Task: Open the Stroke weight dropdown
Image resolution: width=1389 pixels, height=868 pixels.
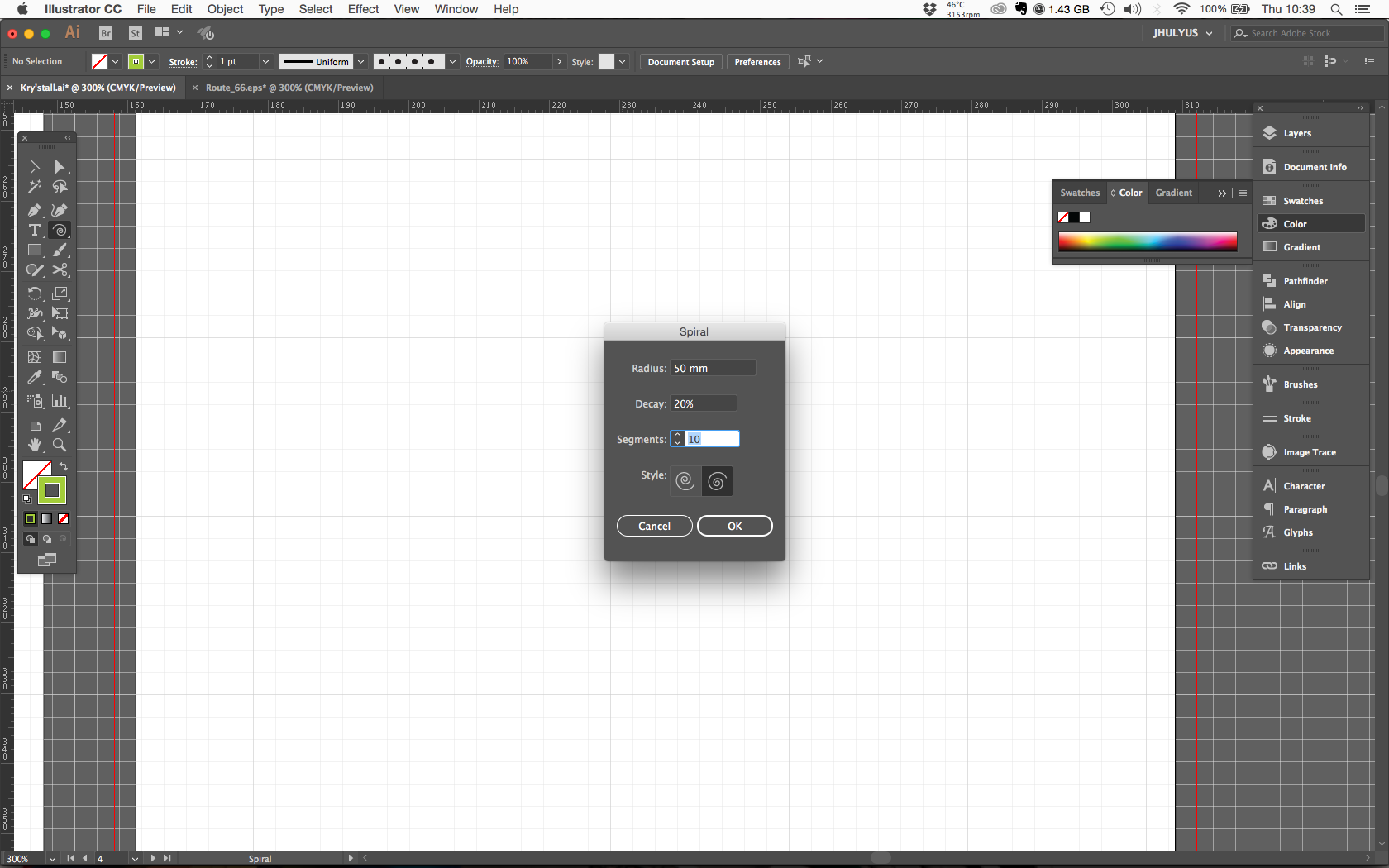Action: 266,61
